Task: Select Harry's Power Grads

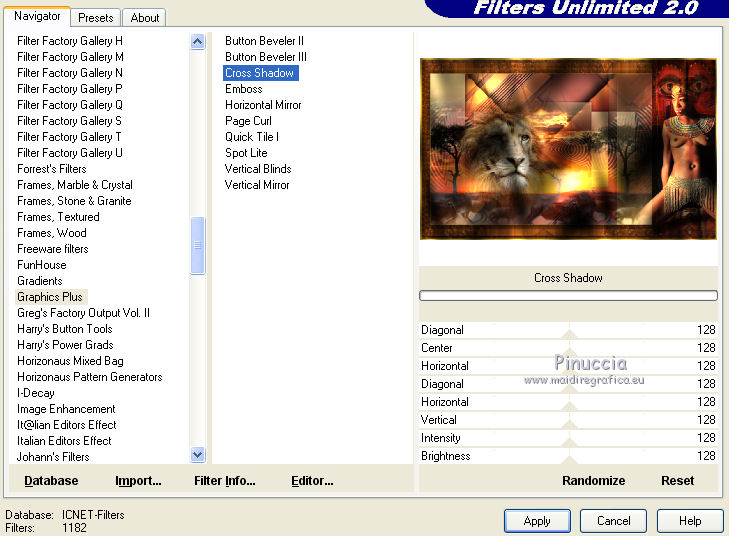Action: 65,345
